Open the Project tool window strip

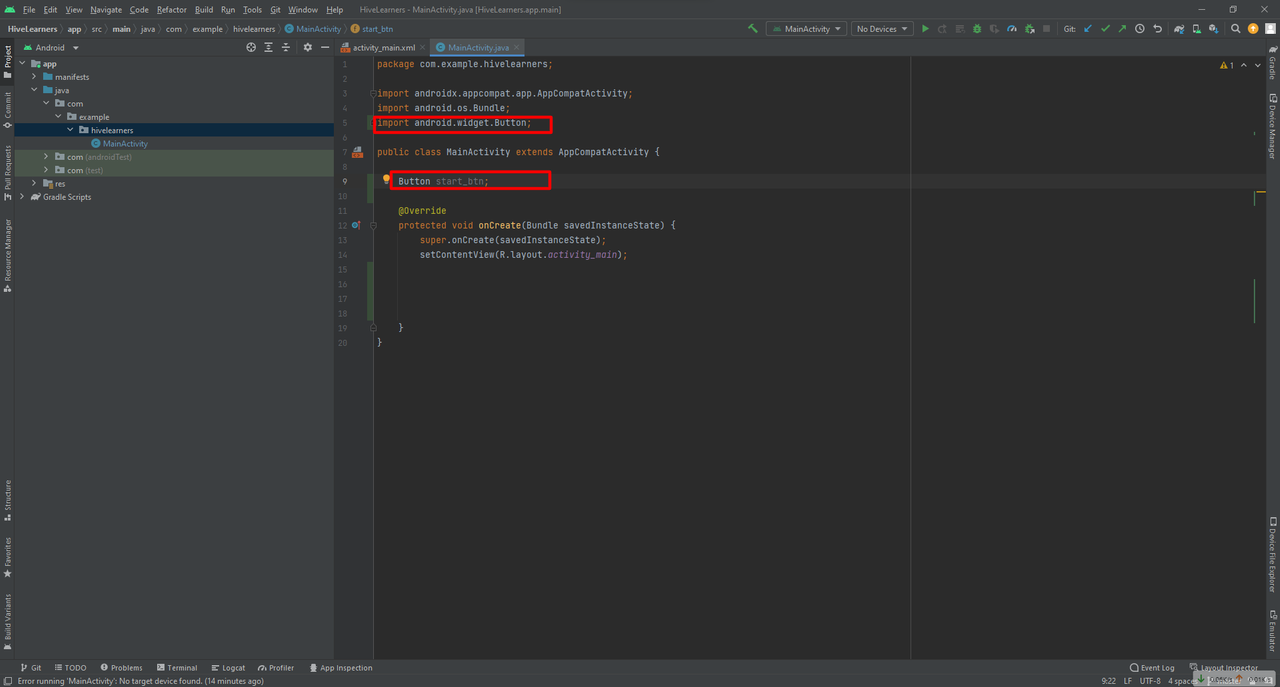(7, 61)
